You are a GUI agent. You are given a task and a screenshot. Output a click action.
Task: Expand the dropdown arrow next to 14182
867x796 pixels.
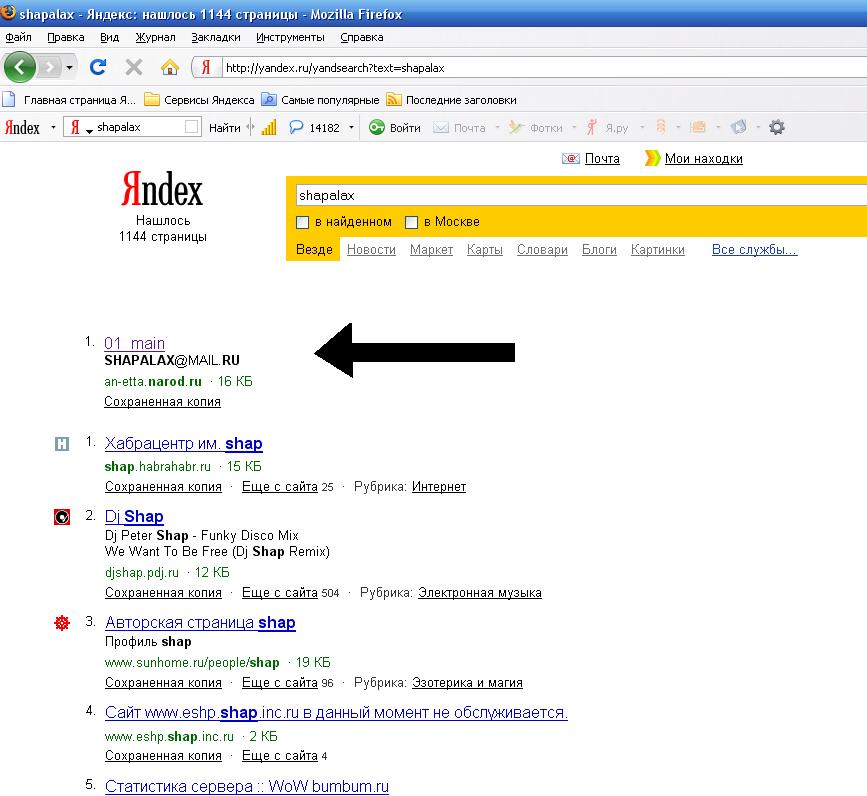[351, 128]
